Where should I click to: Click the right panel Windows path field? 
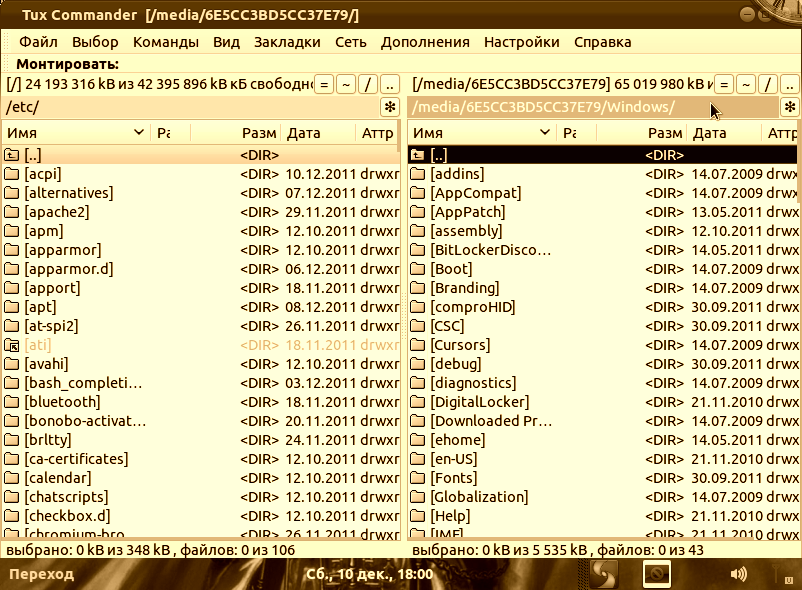point(593,107)
